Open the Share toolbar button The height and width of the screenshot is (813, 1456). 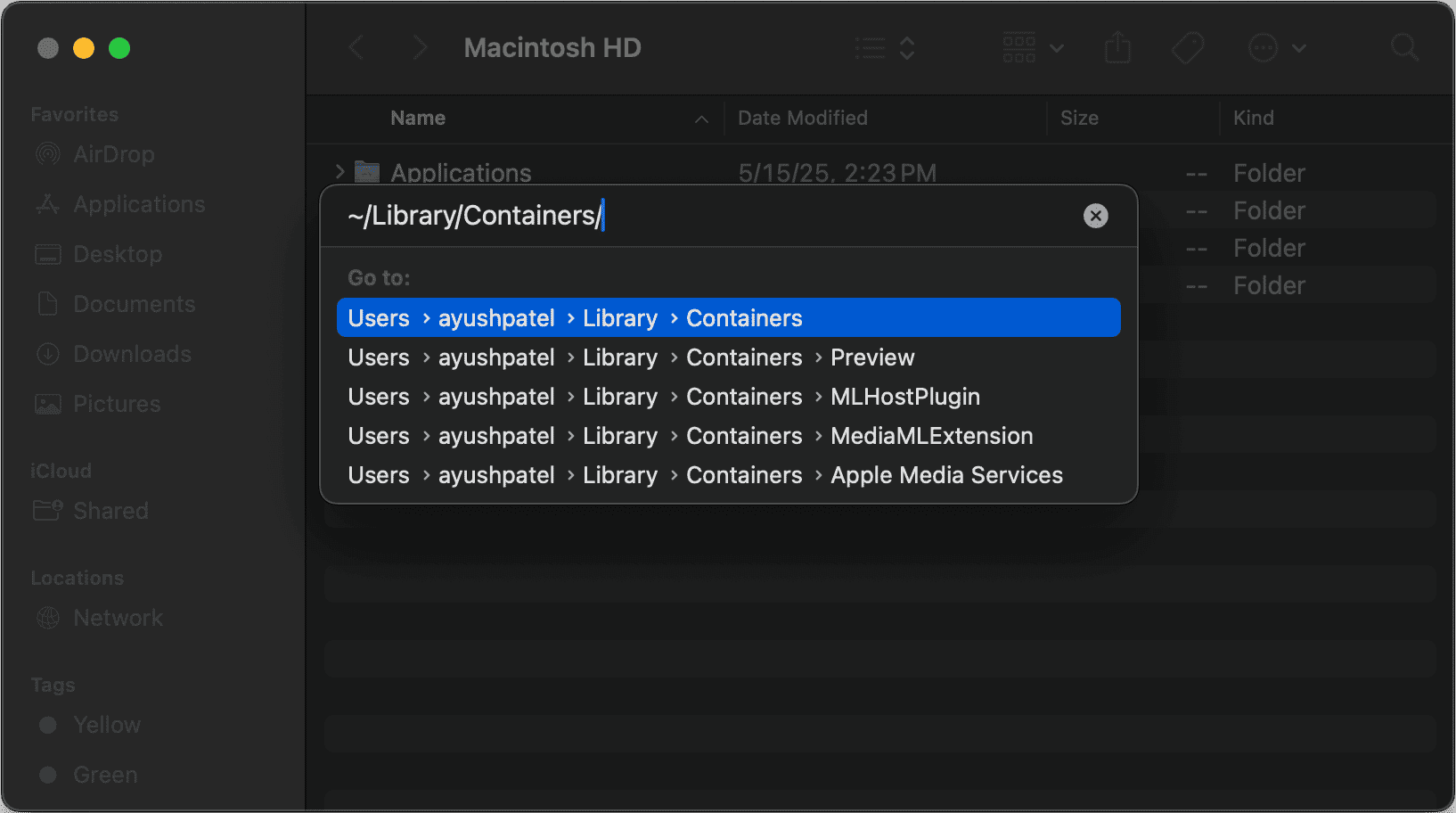[x=1117, y=48]
